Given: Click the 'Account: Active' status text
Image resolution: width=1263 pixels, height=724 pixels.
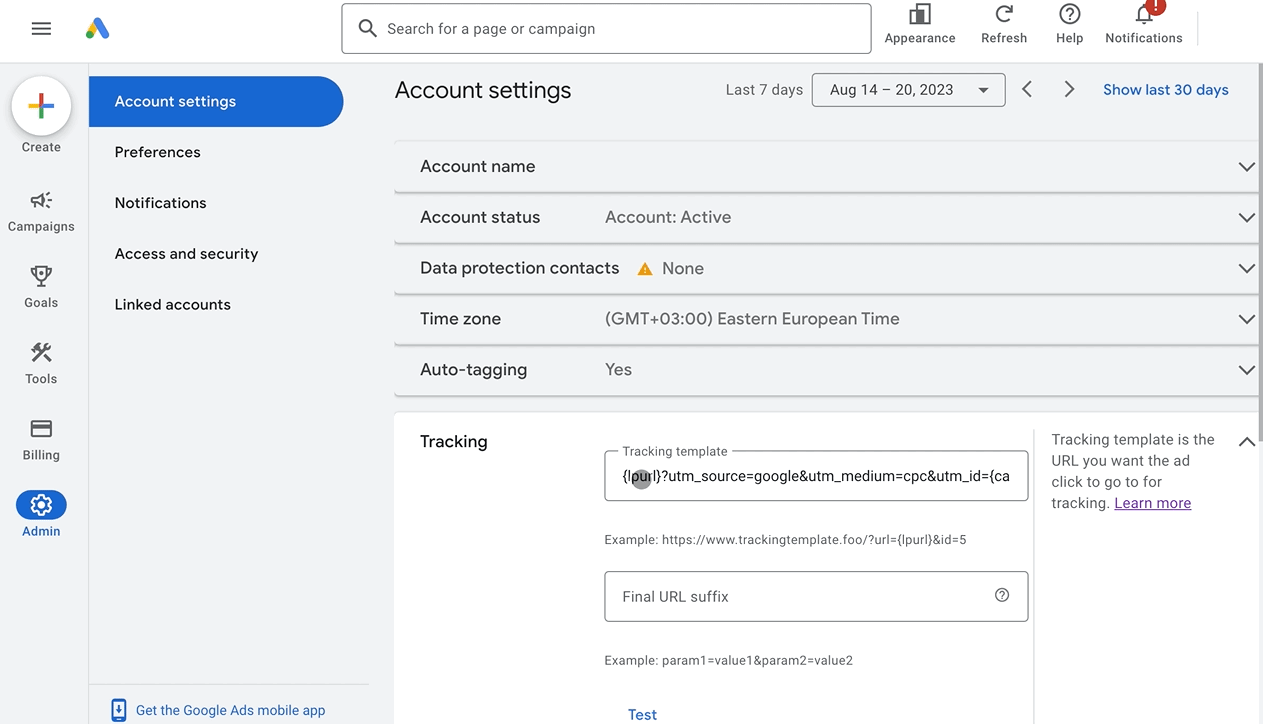Looking at the screenshot, I should tap(668, 217).
